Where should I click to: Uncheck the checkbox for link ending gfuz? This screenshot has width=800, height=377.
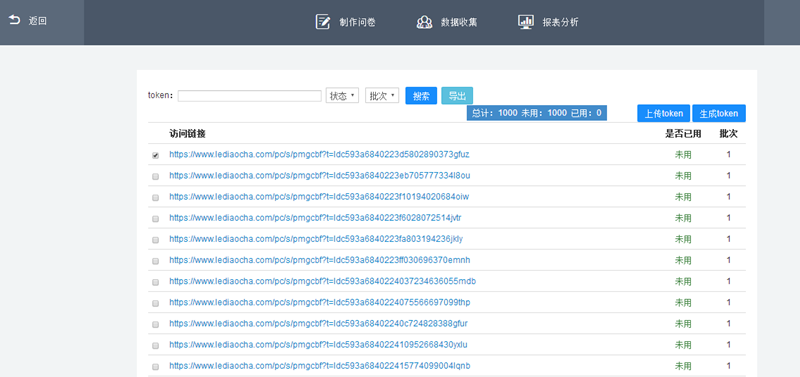(156, 156)
